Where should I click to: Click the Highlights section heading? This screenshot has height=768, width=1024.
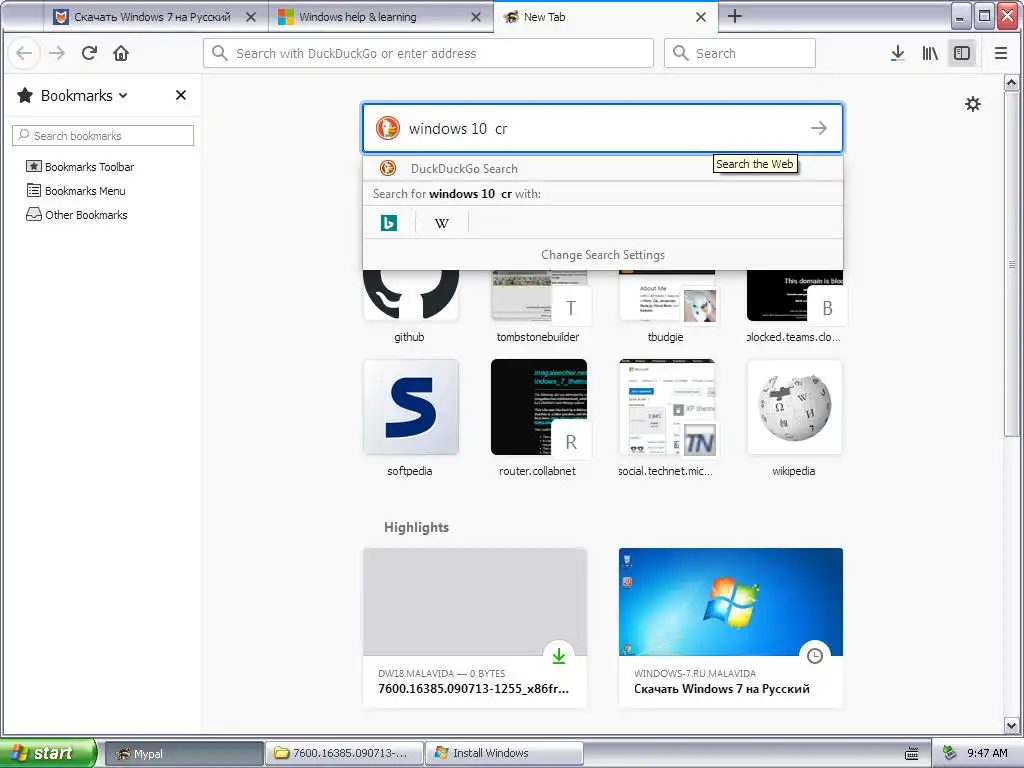(x=416, y=527)
